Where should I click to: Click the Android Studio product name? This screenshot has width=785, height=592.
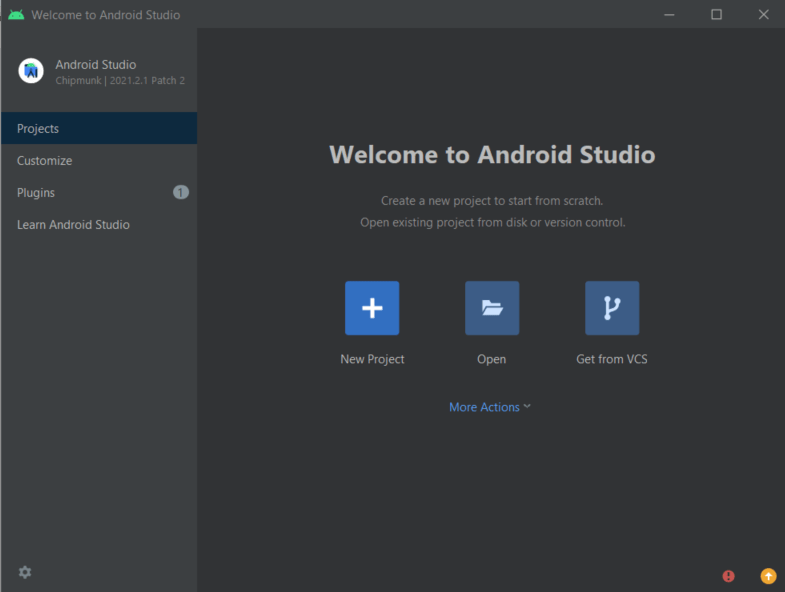[x=96, y=65]
